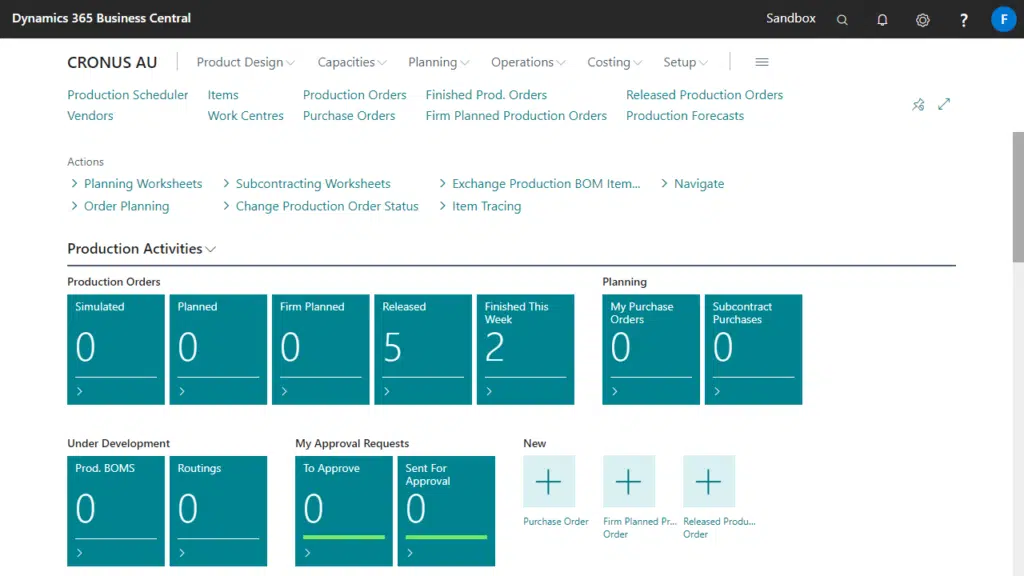Viewport: 1024px width, 576px height.
Task: Open the search magnifier icon in header
Action: click(x=842, y=20)
